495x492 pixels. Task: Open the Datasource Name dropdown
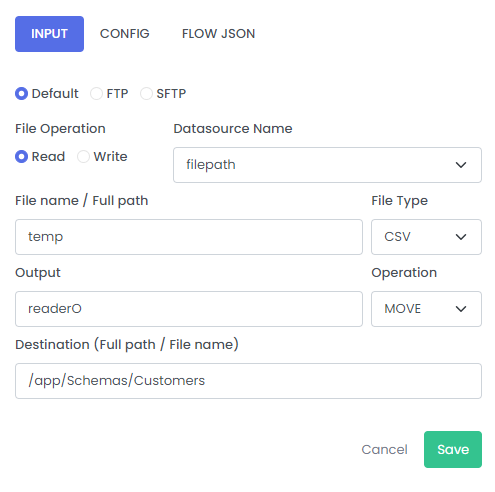327,165
